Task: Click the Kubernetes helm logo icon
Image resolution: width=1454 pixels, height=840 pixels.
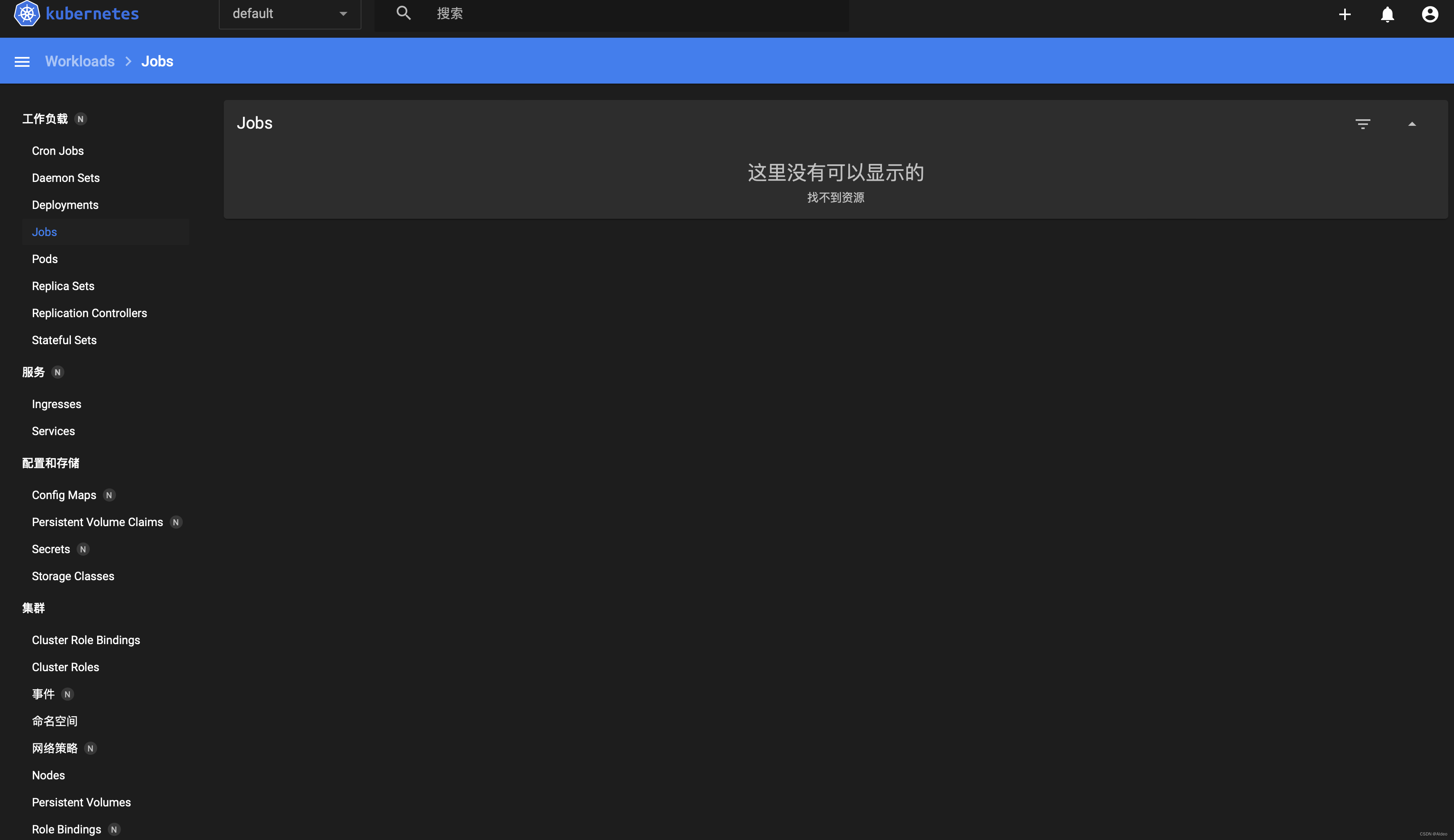Action: [x=27, y=13]
